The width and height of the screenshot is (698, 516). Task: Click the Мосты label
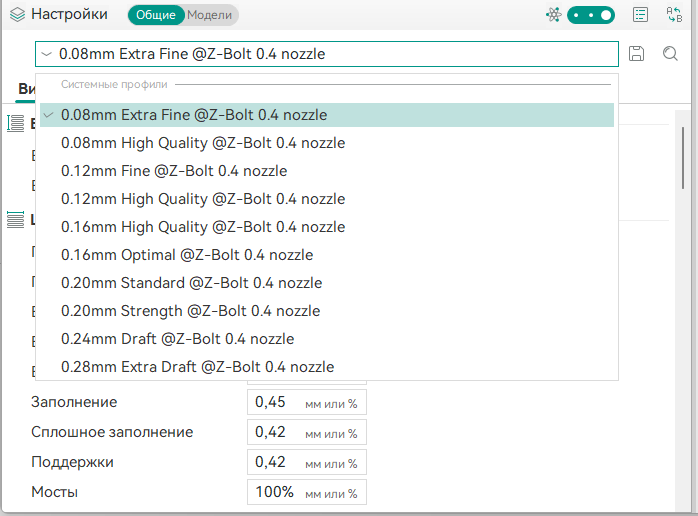(54, 492)
